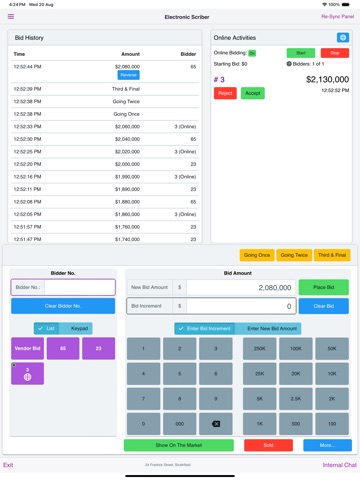Mark the property as Sold
The height and width of the screenshot is (480, 360).
(268, 445)
